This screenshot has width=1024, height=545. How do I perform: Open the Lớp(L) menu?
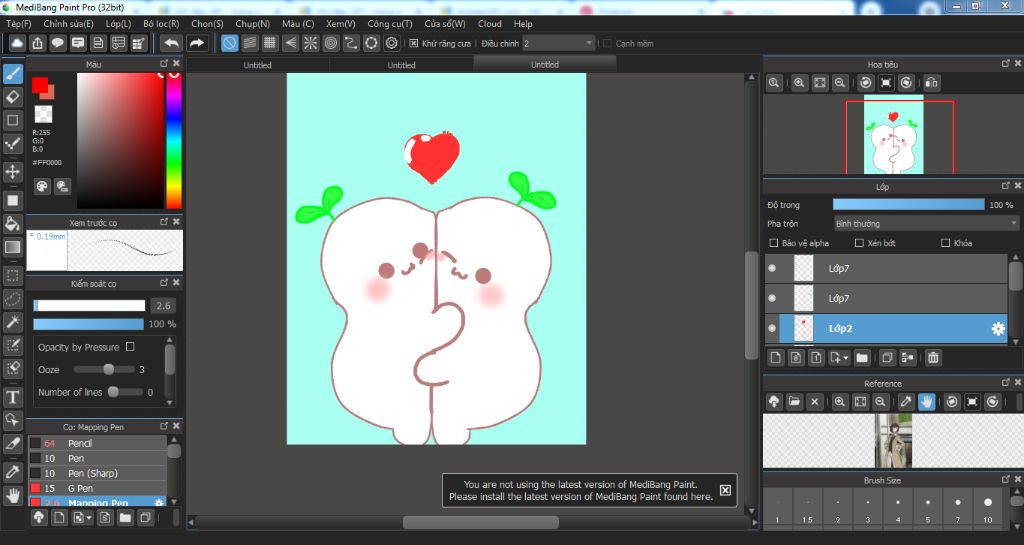118,23
